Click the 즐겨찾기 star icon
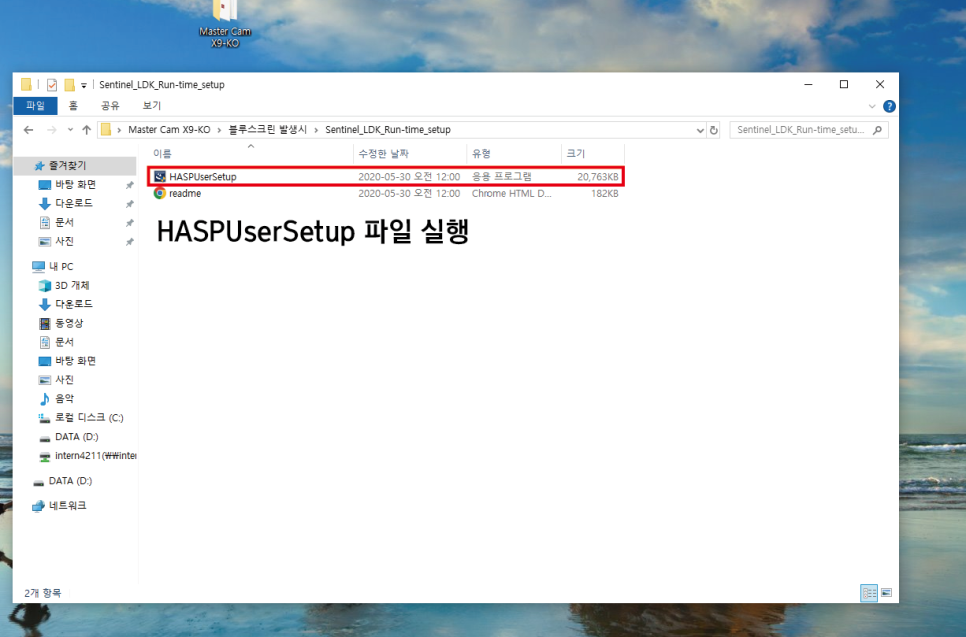 pos(39,165)
